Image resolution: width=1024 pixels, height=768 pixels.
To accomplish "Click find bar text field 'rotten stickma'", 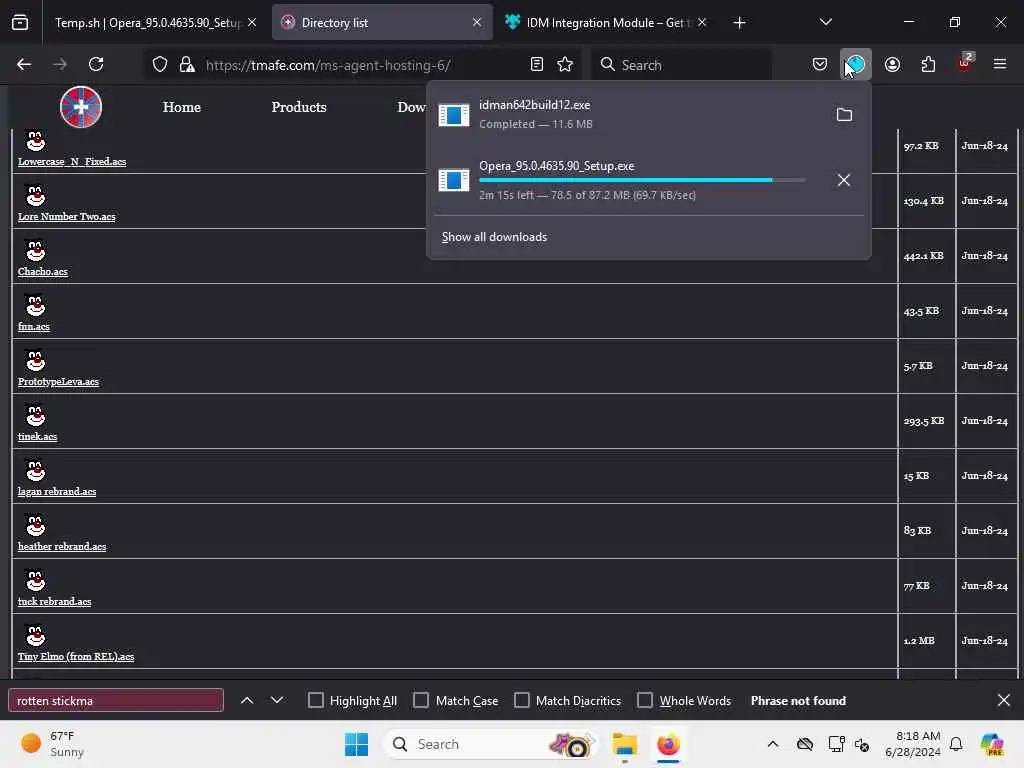I will point(116,700).
